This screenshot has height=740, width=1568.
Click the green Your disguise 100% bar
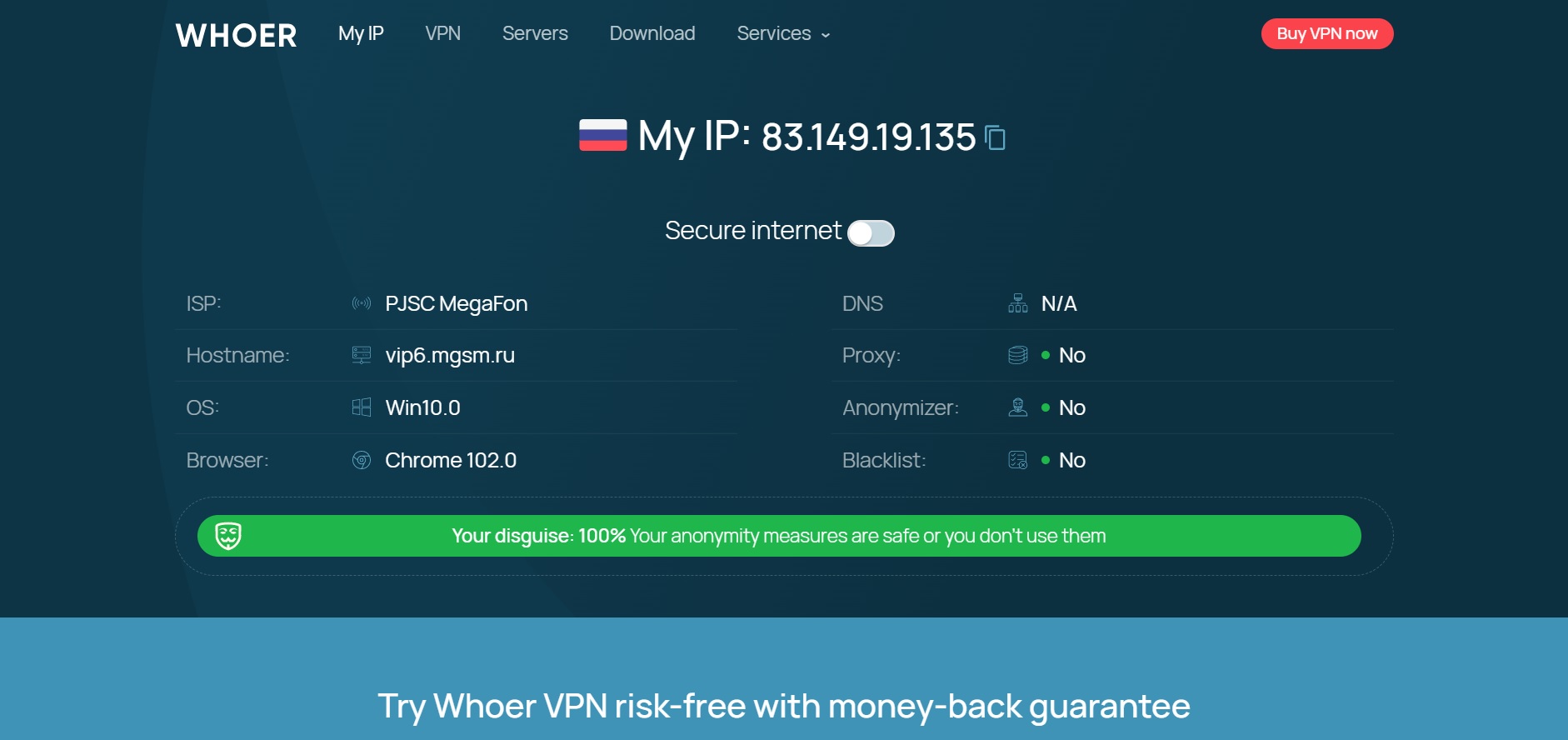779,536
